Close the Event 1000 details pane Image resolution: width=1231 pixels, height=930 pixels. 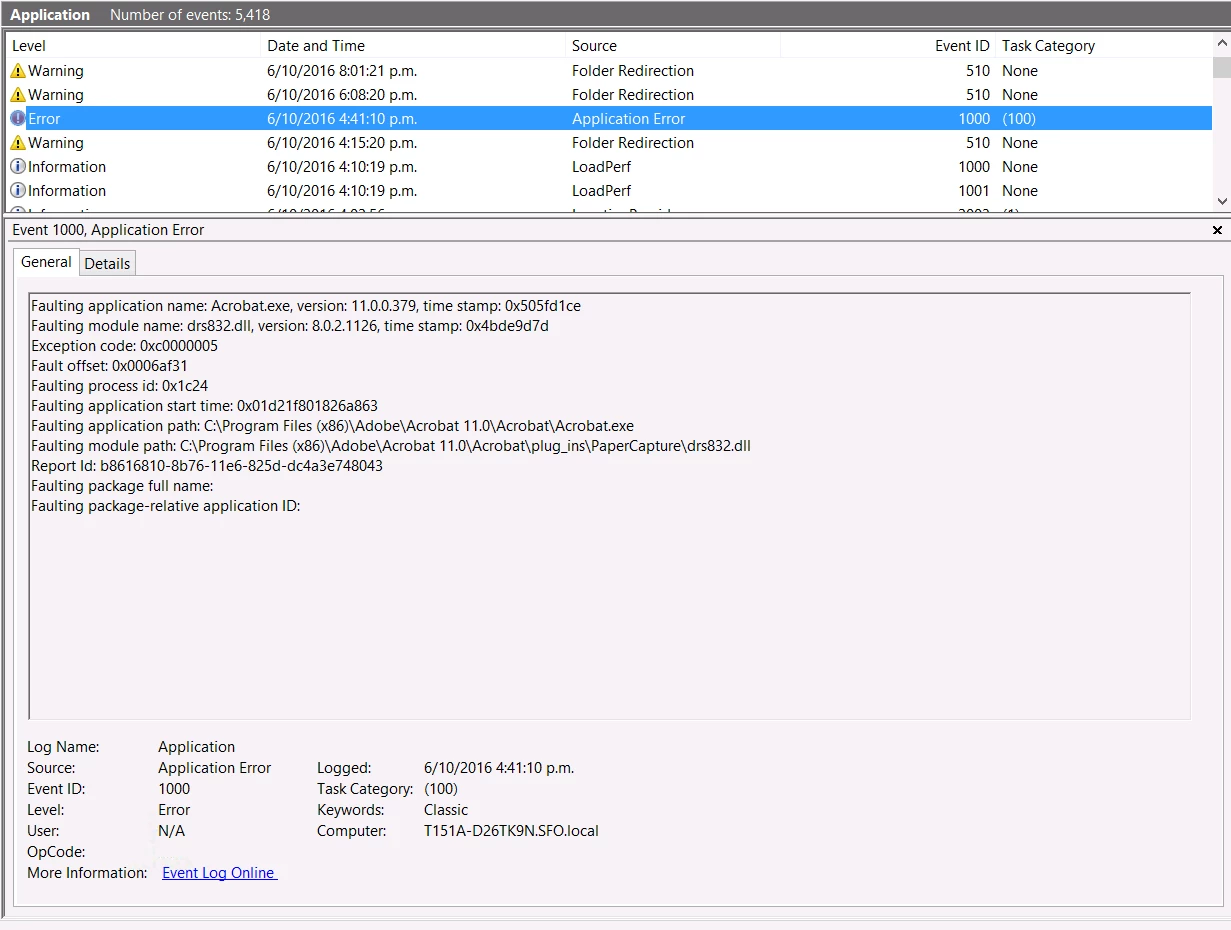point(1217,230)
